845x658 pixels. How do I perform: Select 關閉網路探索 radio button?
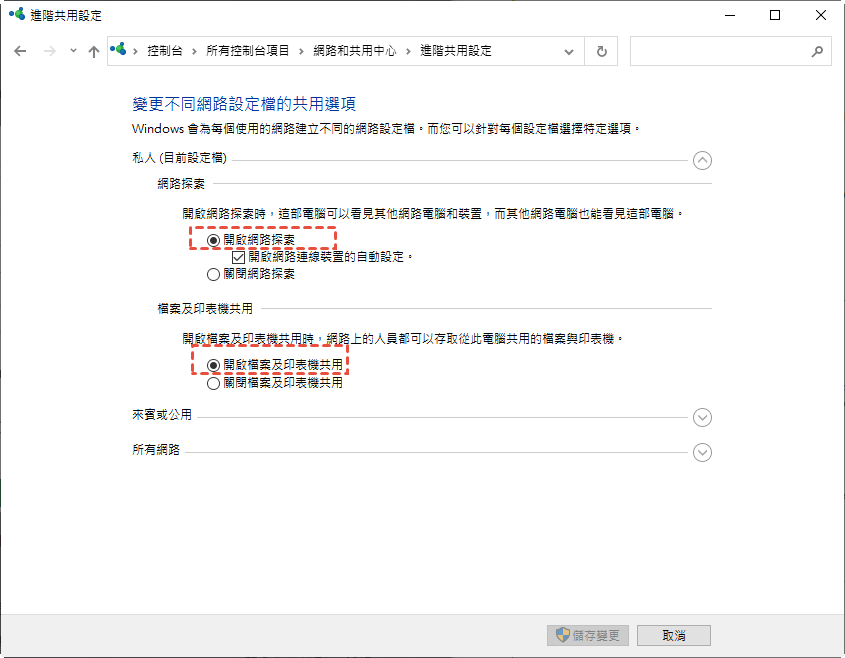tap(213, 275)
